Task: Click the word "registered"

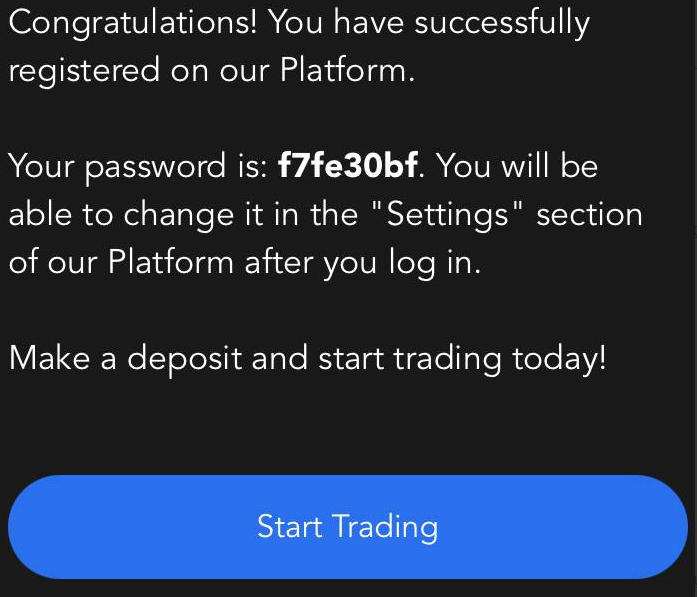Action: (84, 71)
